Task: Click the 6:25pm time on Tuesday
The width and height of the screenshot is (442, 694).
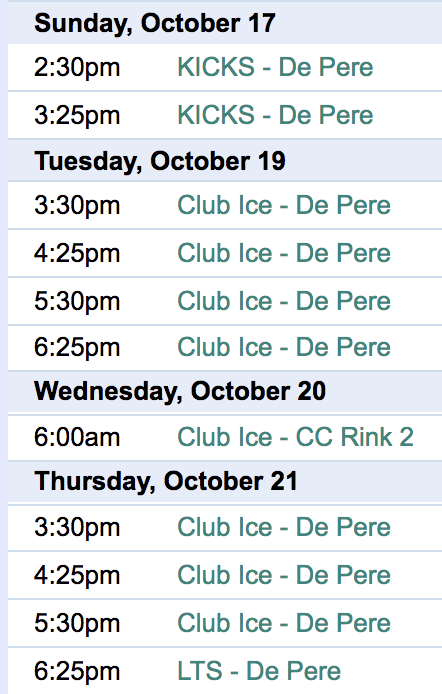Action: (x=77, y=347)
